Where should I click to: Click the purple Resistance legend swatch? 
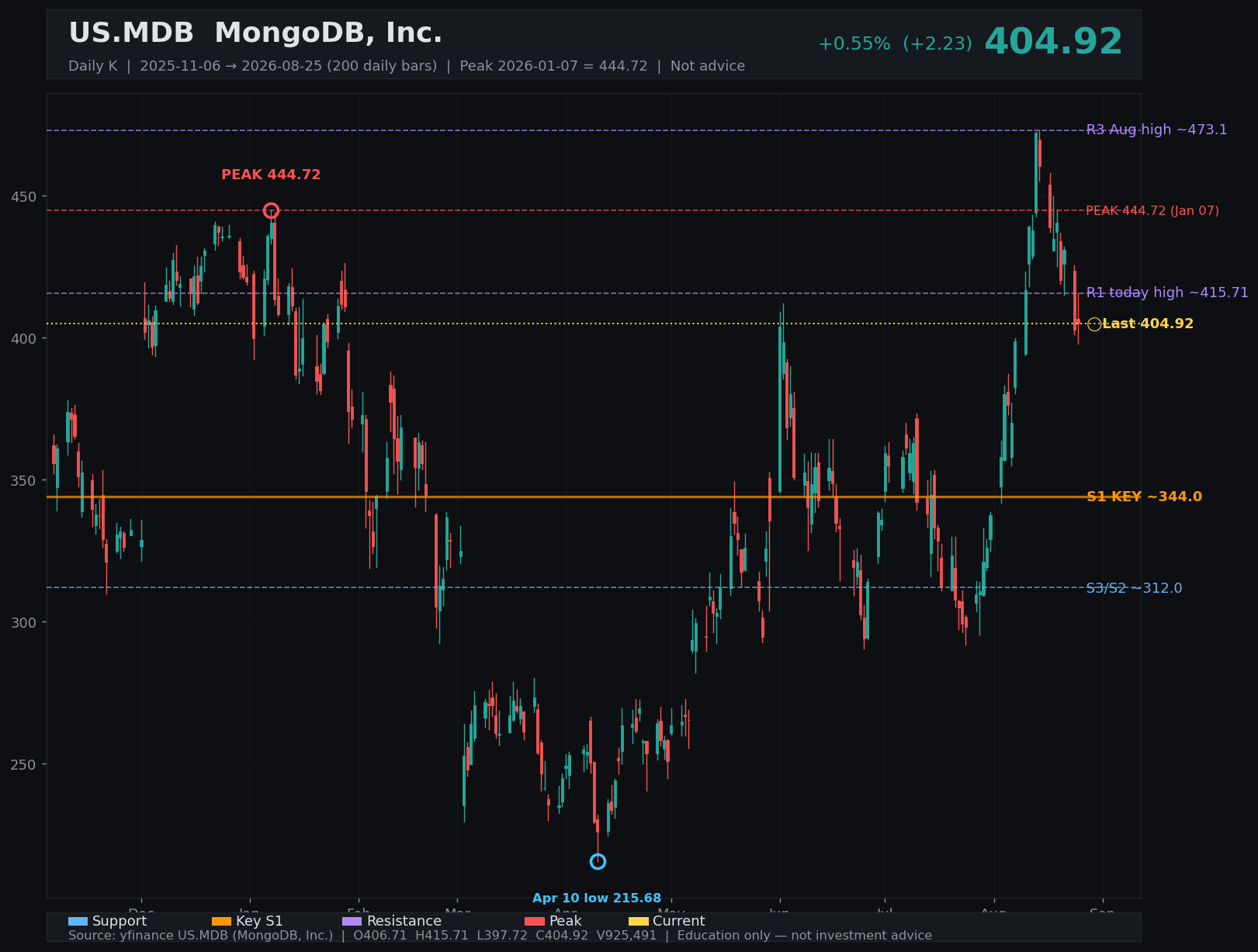click(352, 921)
